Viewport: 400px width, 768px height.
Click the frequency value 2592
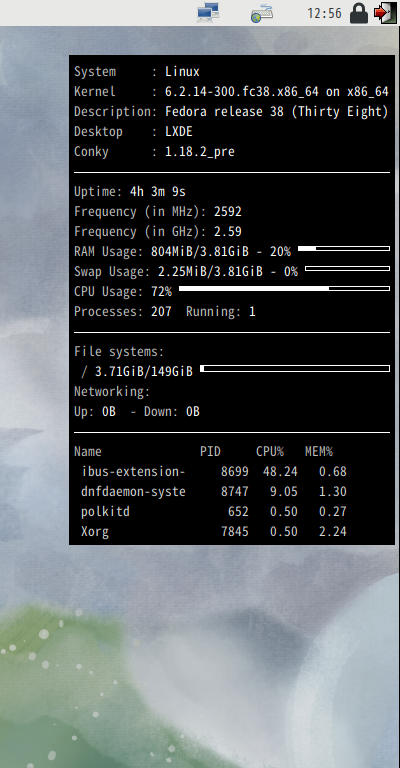click(x=228, y=212)
